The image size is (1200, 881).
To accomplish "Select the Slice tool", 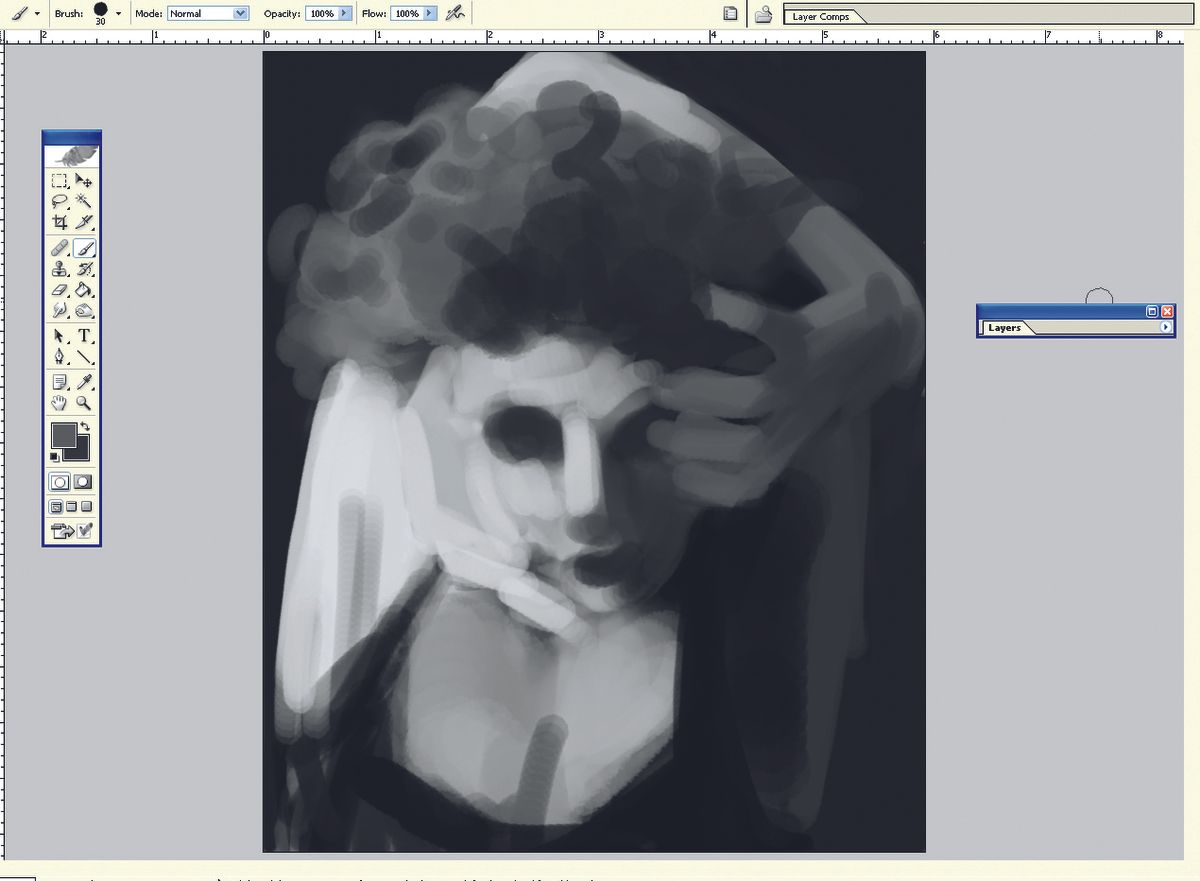I will tap(85, 221).
